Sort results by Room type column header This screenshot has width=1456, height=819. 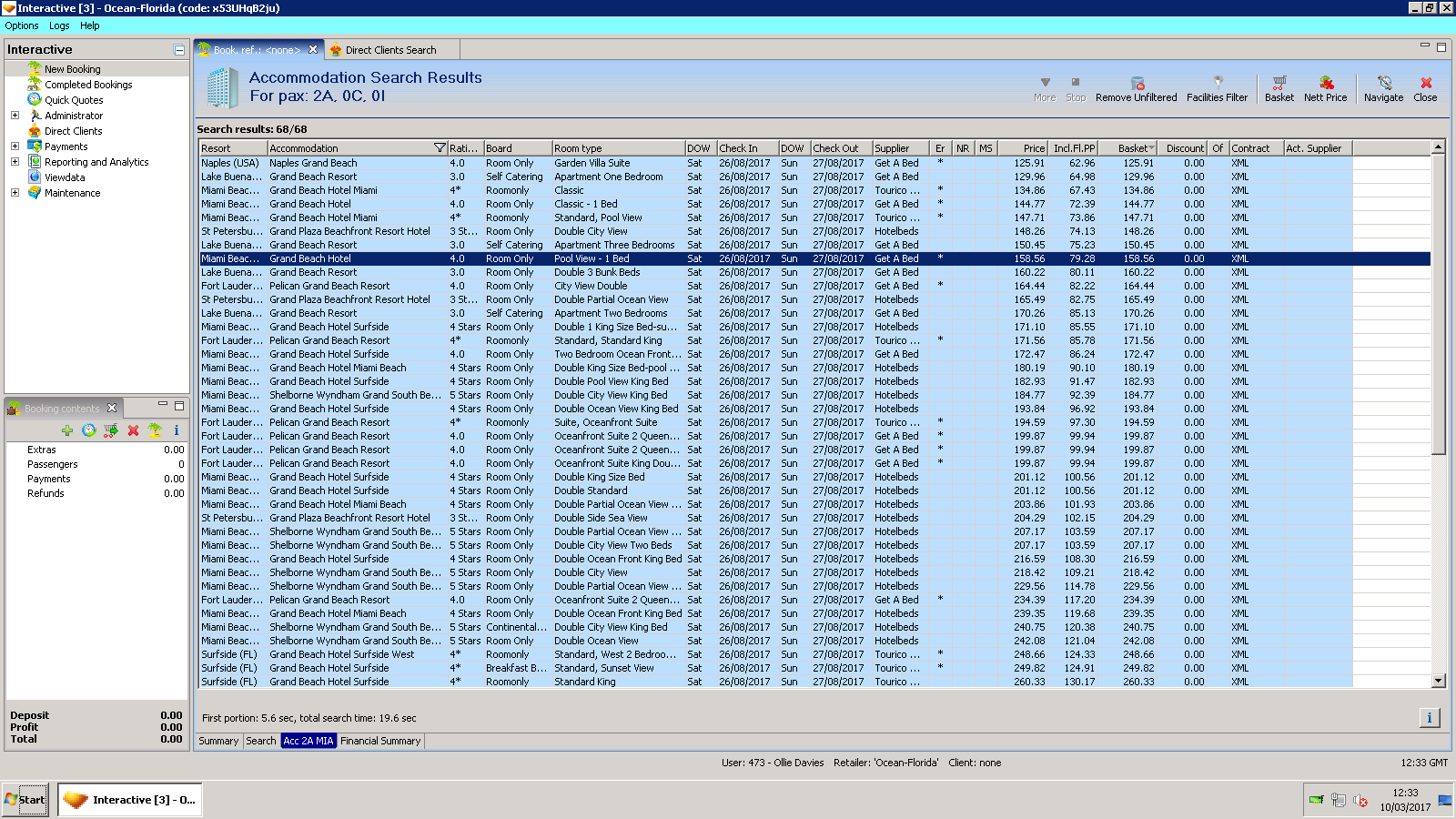point(618,148)
